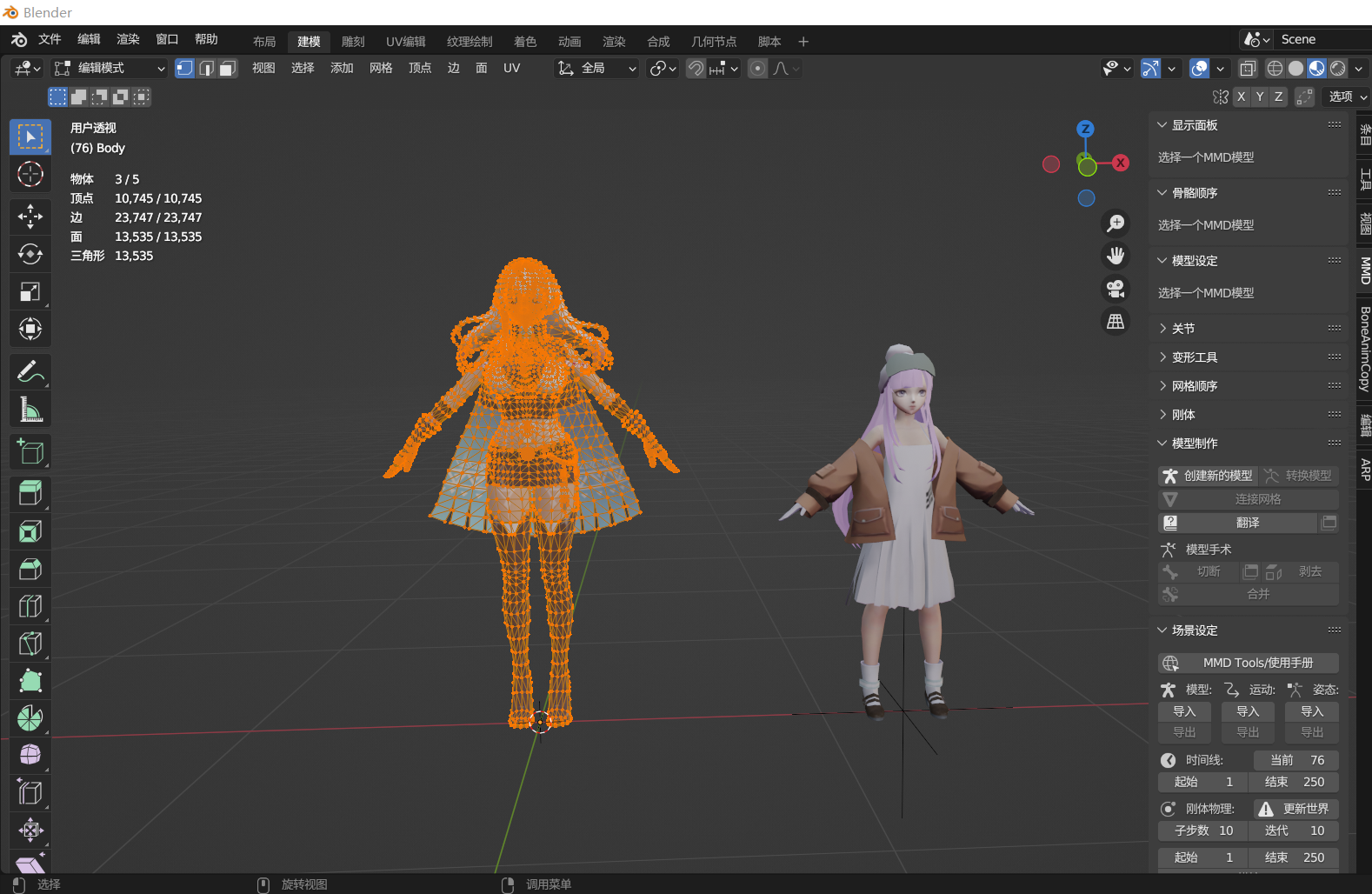Choose the Move tool
1372x894 pixels.
[x=30, y=216]
